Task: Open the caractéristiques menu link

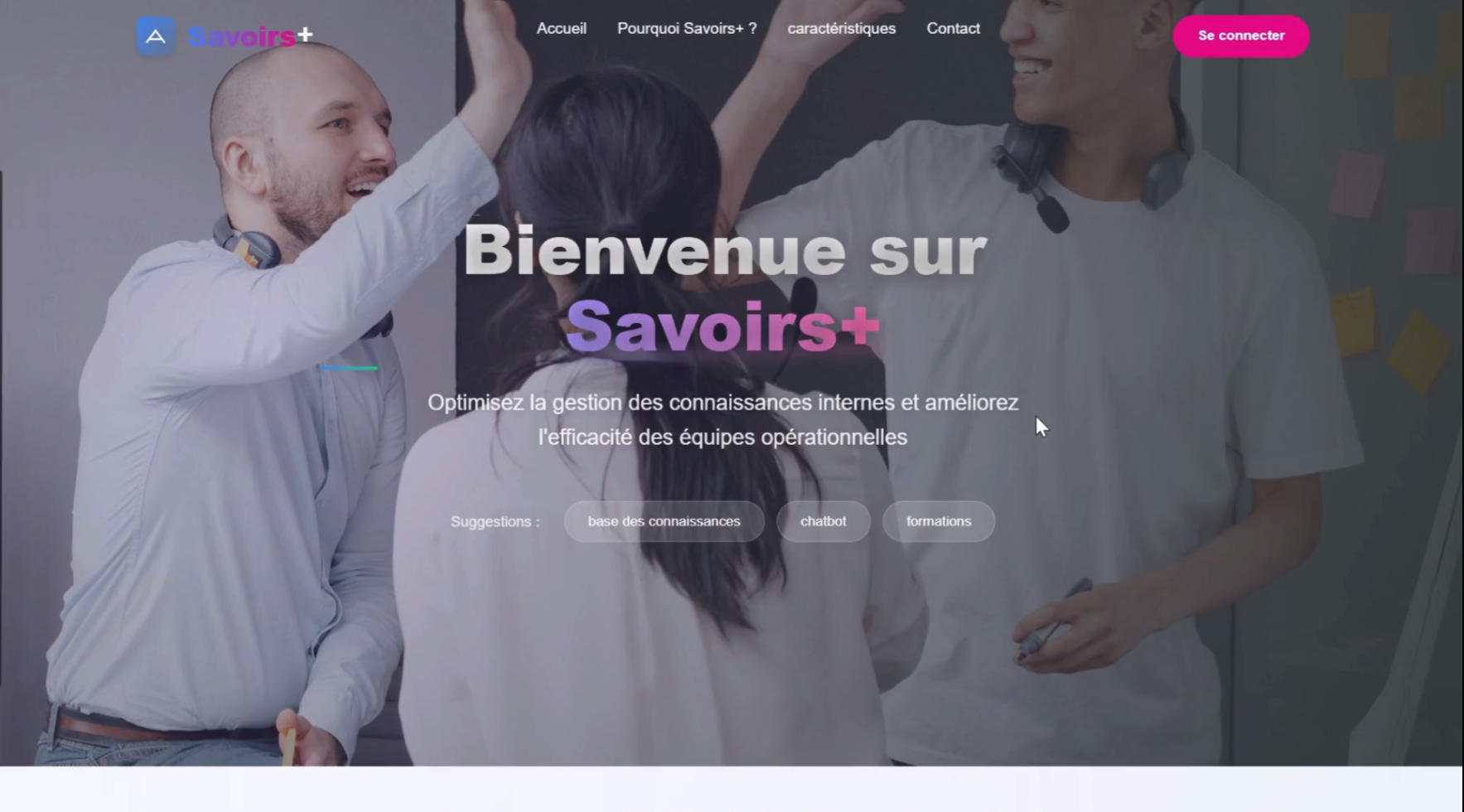Action: tap(841, 28)
